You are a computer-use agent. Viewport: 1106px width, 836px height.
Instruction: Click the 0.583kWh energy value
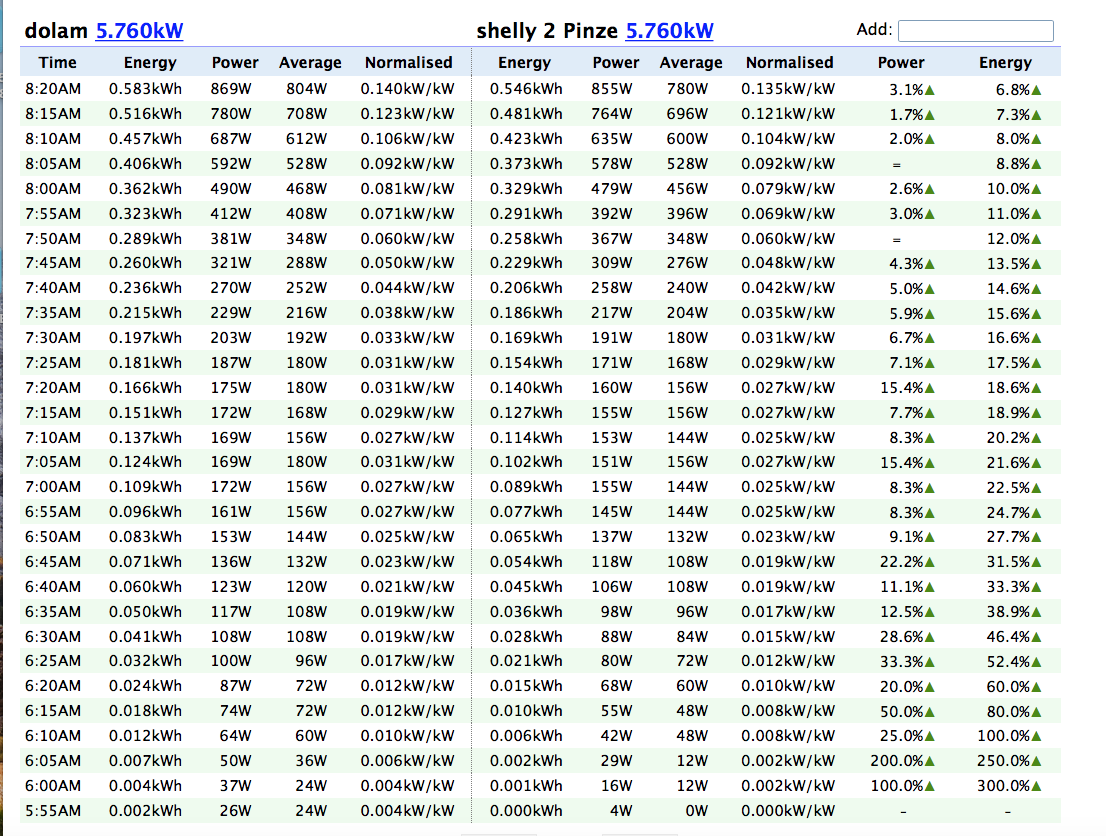(145, 89)
